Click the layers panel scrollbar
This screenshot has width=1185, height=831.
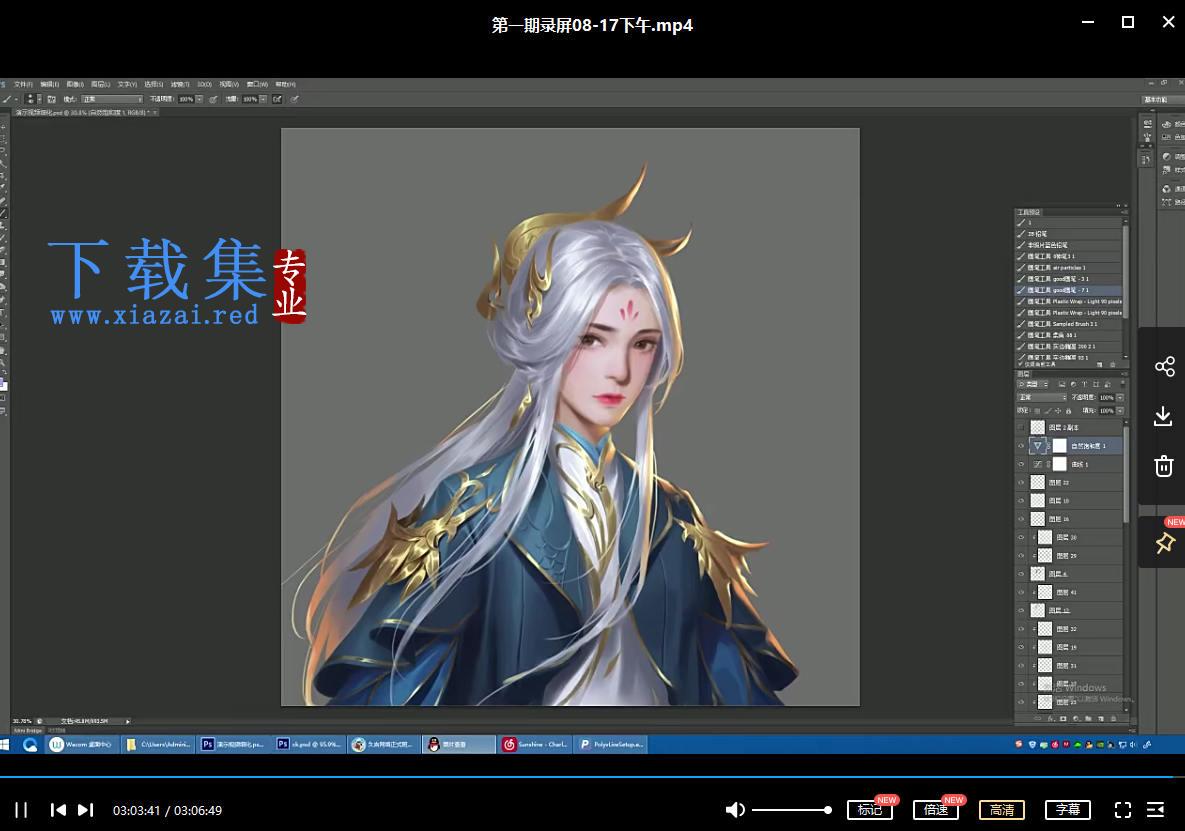[1126, 474]
